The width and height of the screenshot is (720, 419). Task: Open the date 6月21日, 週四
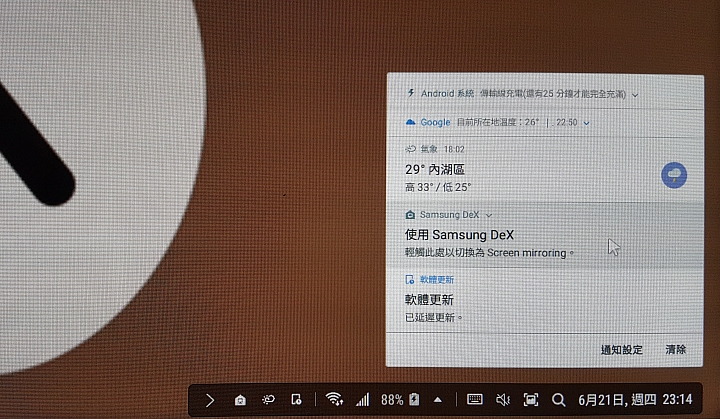click(617, 400)
